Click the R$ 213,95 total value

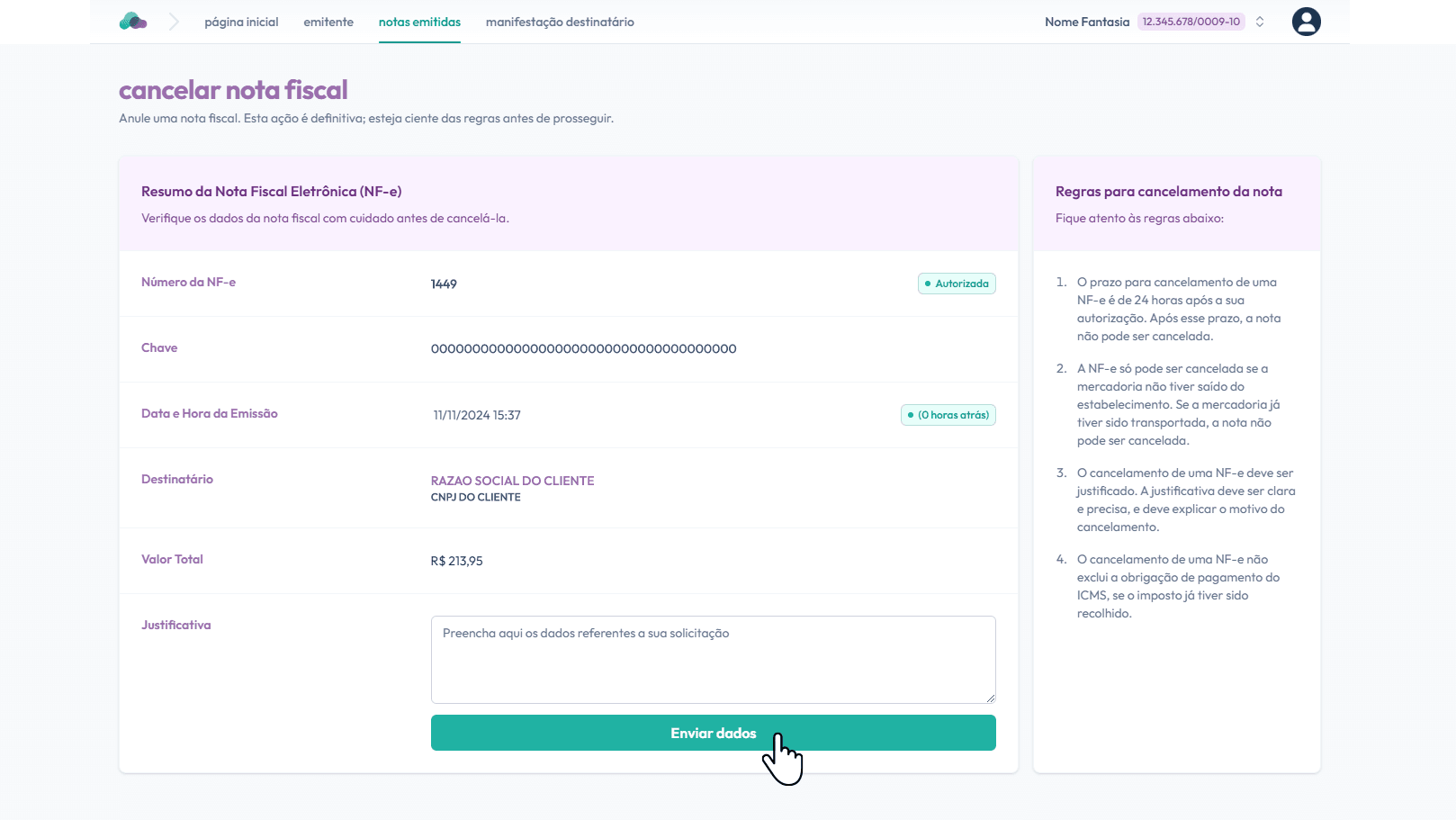tap(456, 561)
